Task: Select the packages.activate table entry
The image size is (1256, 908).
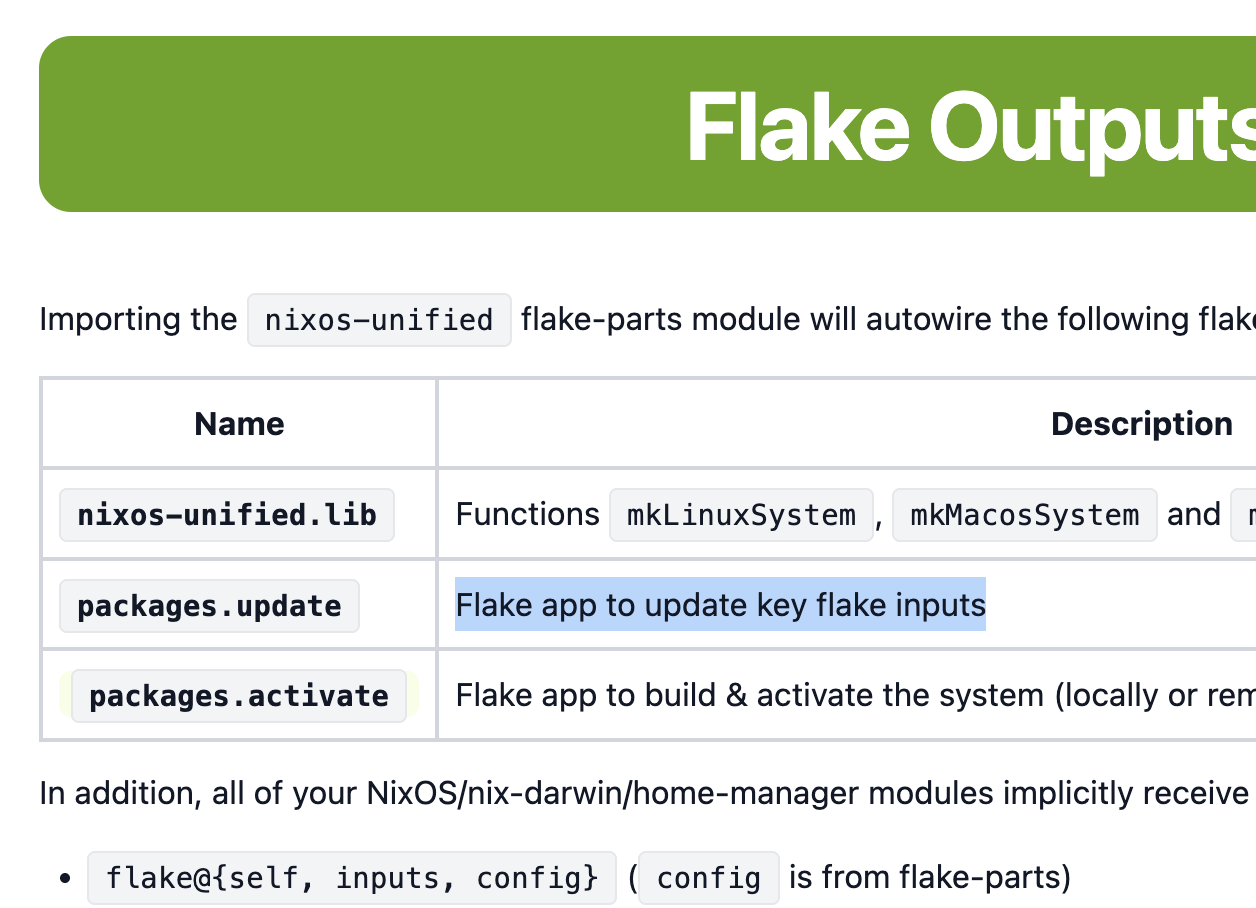Action: 239,696
